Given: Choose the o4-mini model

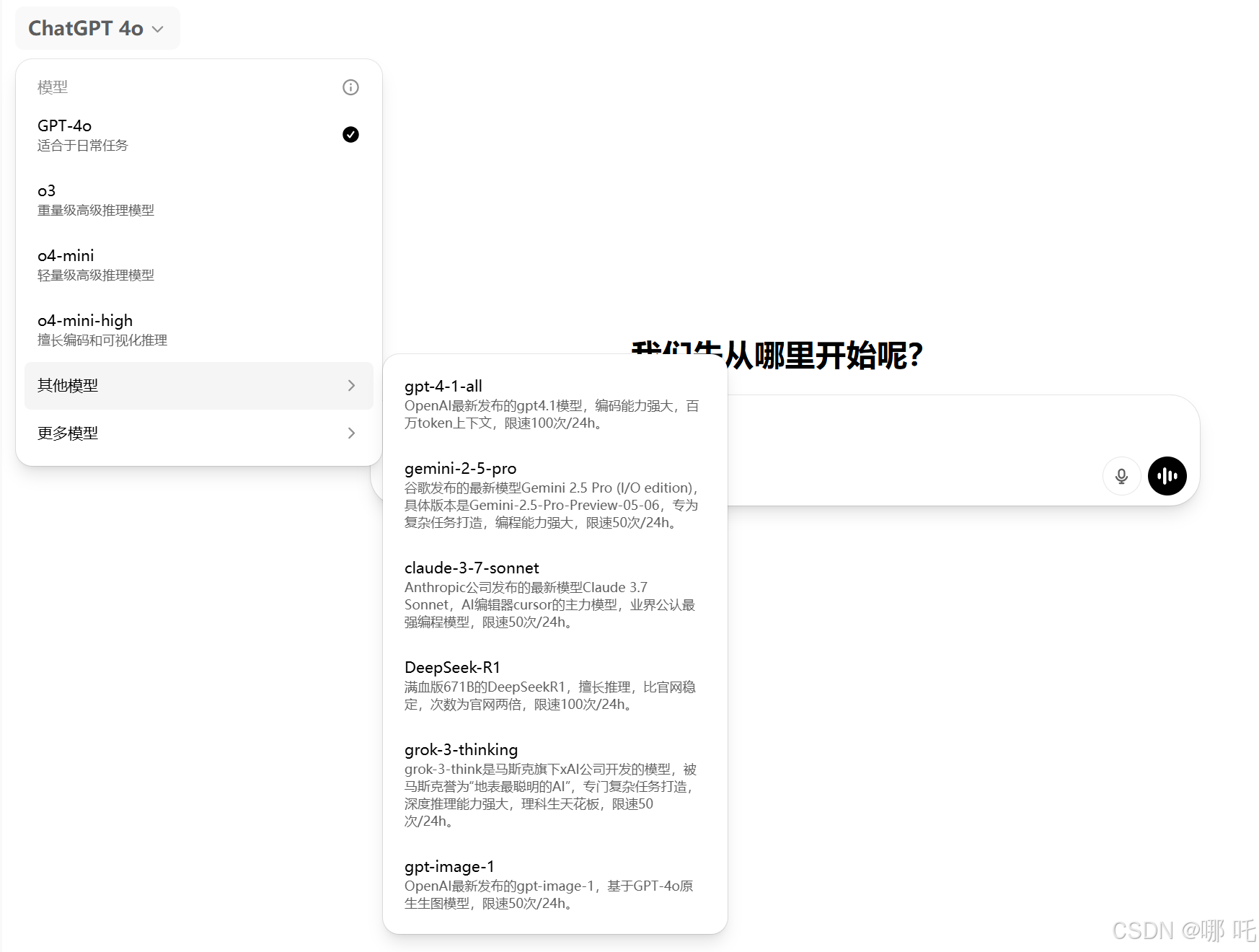Looking at the screenshot, I should click(x=199, y=265).
